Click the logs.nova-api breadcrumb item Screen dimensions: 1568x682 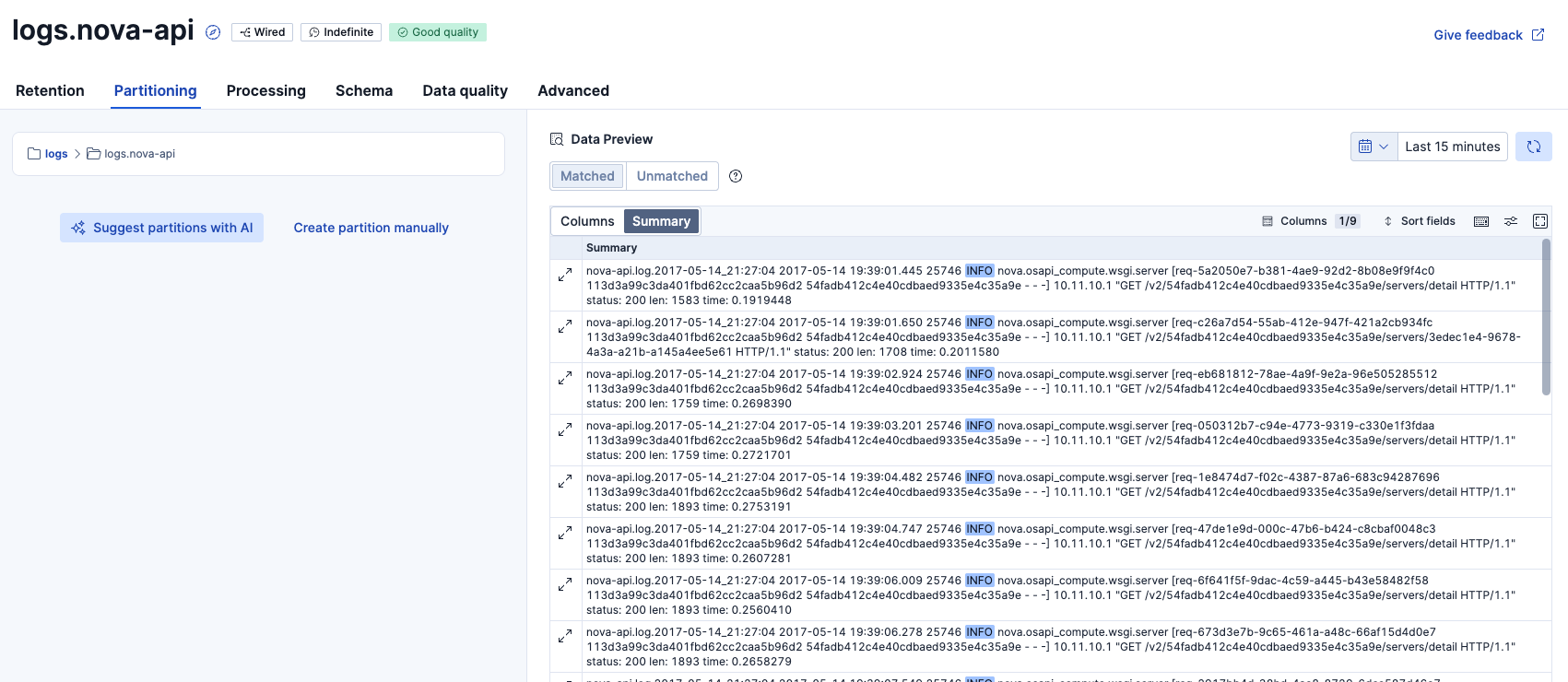coord(131,154)
